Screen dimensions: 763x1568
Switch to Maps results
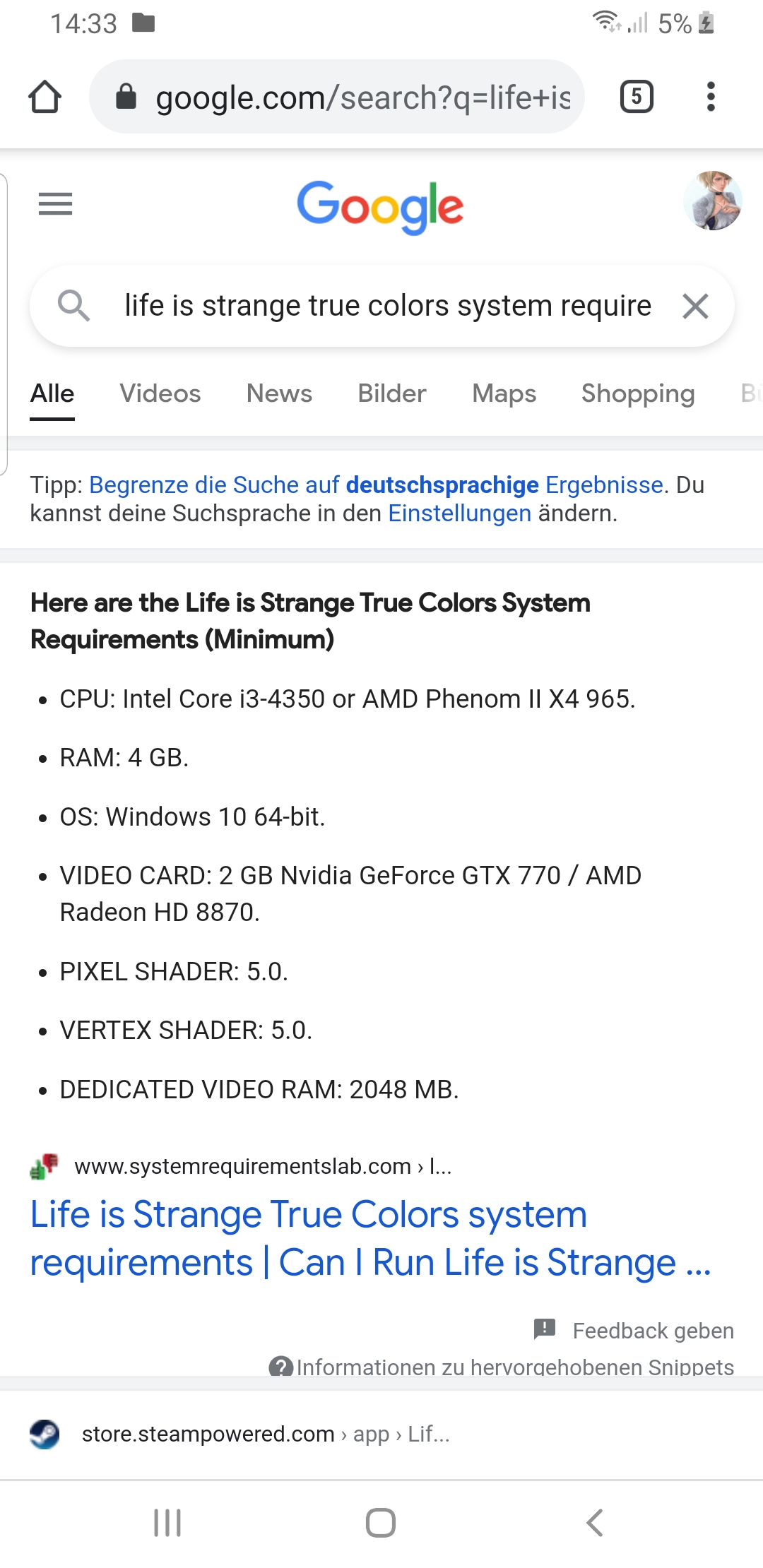pyautogui.click(x=504, y=393)
